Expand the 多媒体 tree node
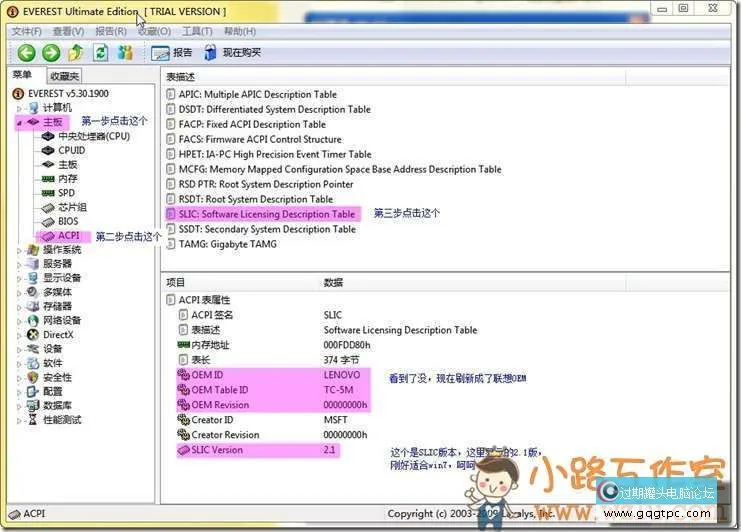The height and width of the screenshot is (532, 741). pos(19,293)
